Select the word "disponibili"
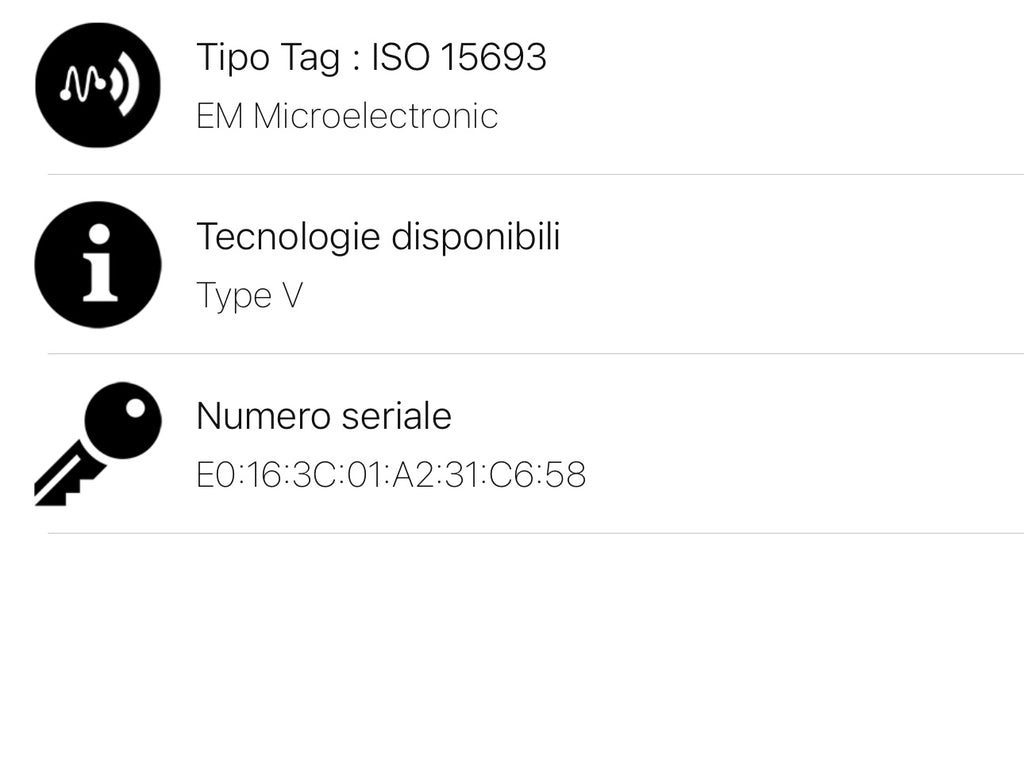This screenshot has width=1024, height=779. (475, 237)
